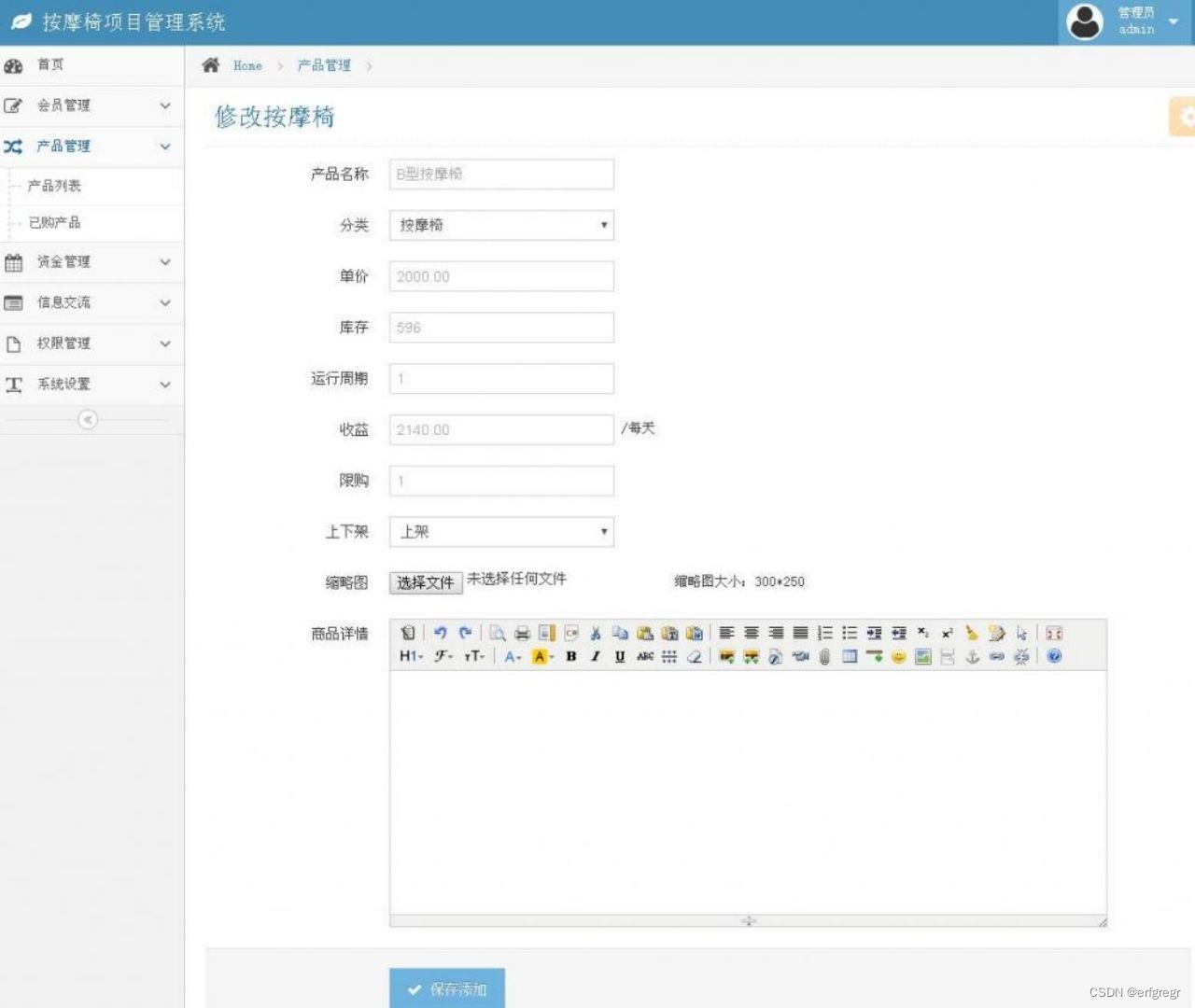Toggle italic formatting in the editor

pyautogui.click(x=595, y=656)
